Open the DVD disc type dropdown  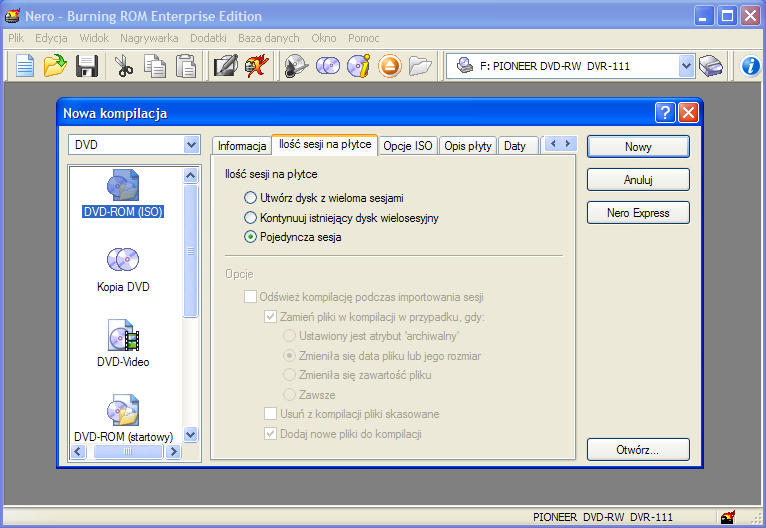(x=192, y=145)
